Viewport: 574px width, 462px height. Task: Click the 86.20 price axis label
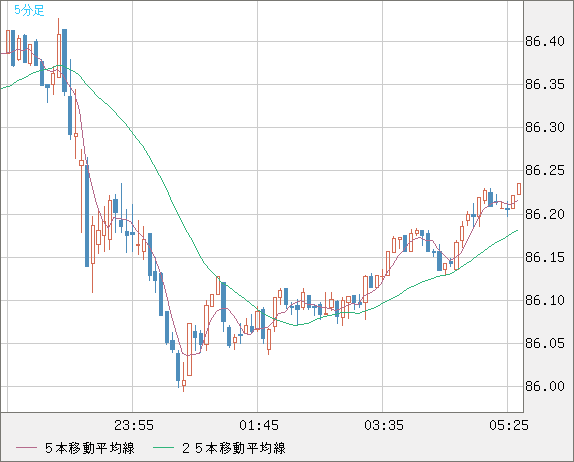[544, 214]
